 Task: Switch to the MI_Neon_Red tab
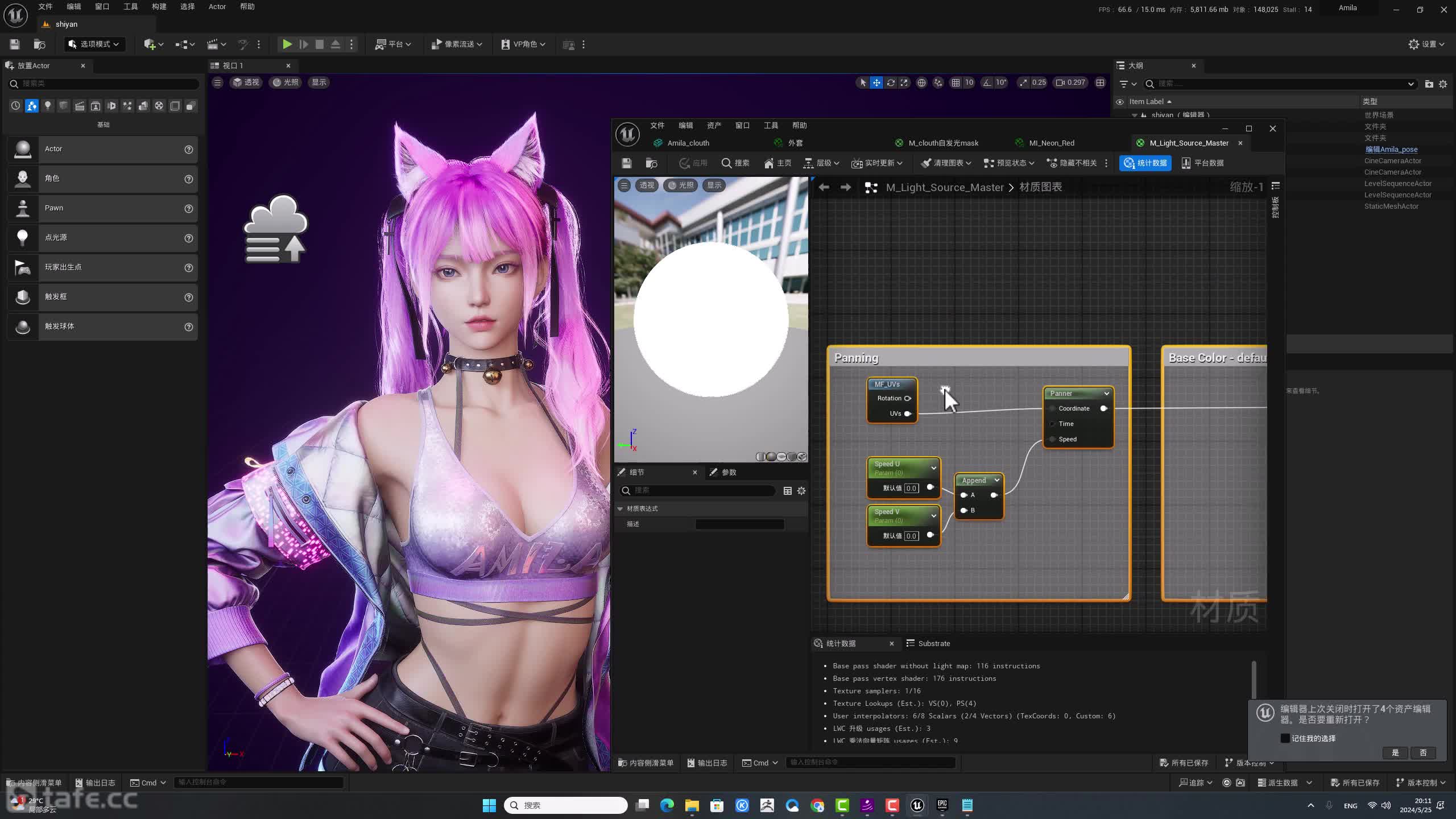pos(1051,143)
